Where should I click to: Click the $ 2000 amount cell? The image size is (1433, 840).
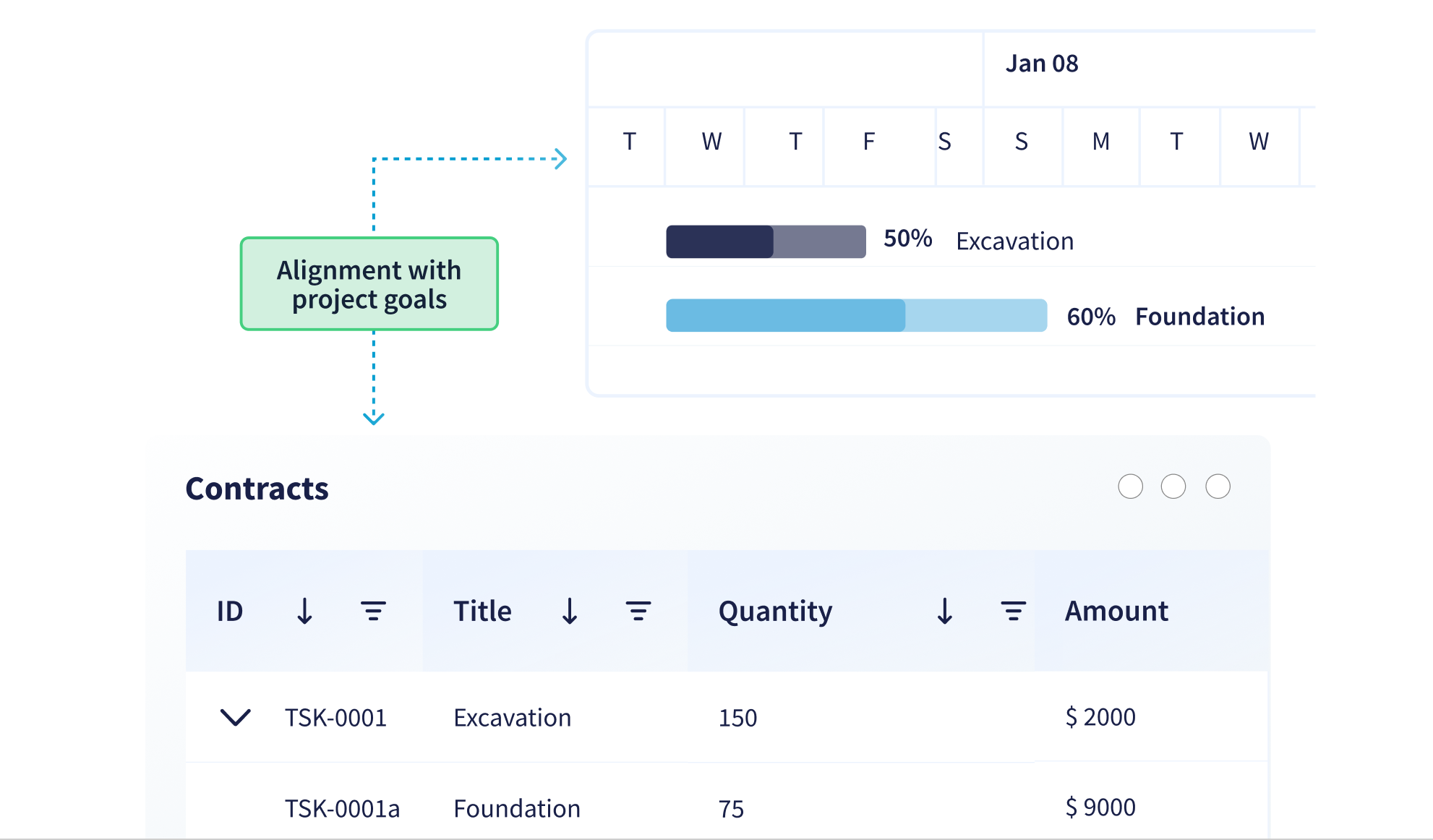point(1100,717)
